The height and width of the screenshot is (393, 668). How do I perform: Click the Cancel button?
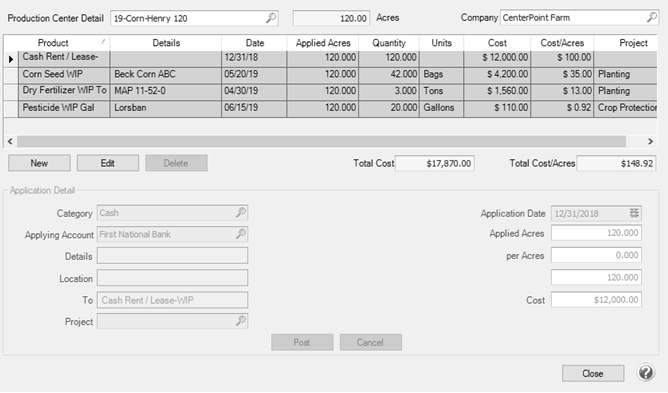pos(371,342)
